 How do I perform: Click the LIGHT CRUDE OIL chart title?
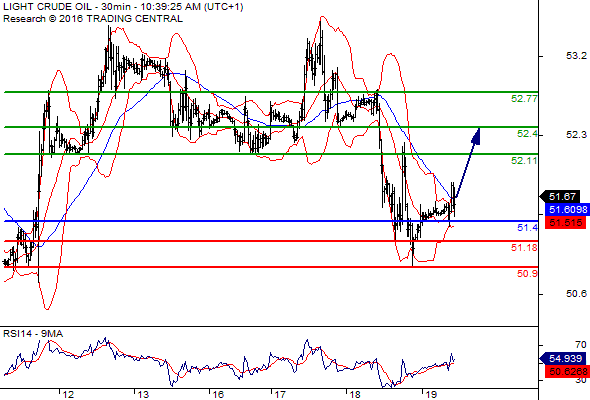123,7
